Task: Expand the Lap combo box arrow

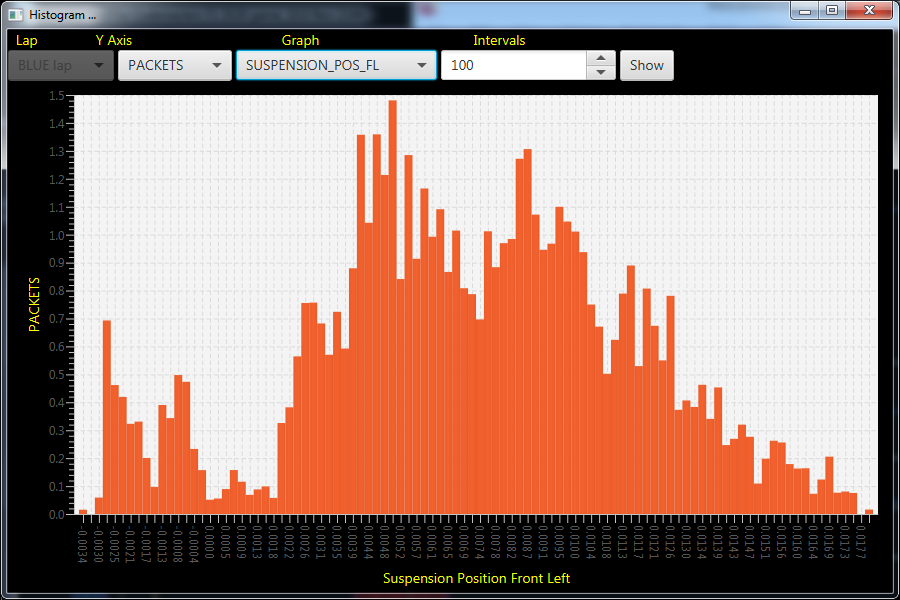Action: coord(97,65)
